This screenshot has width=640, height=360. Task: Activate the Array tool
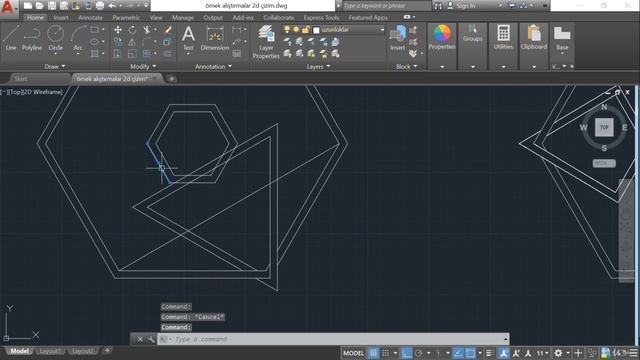[x=147, y=53]
